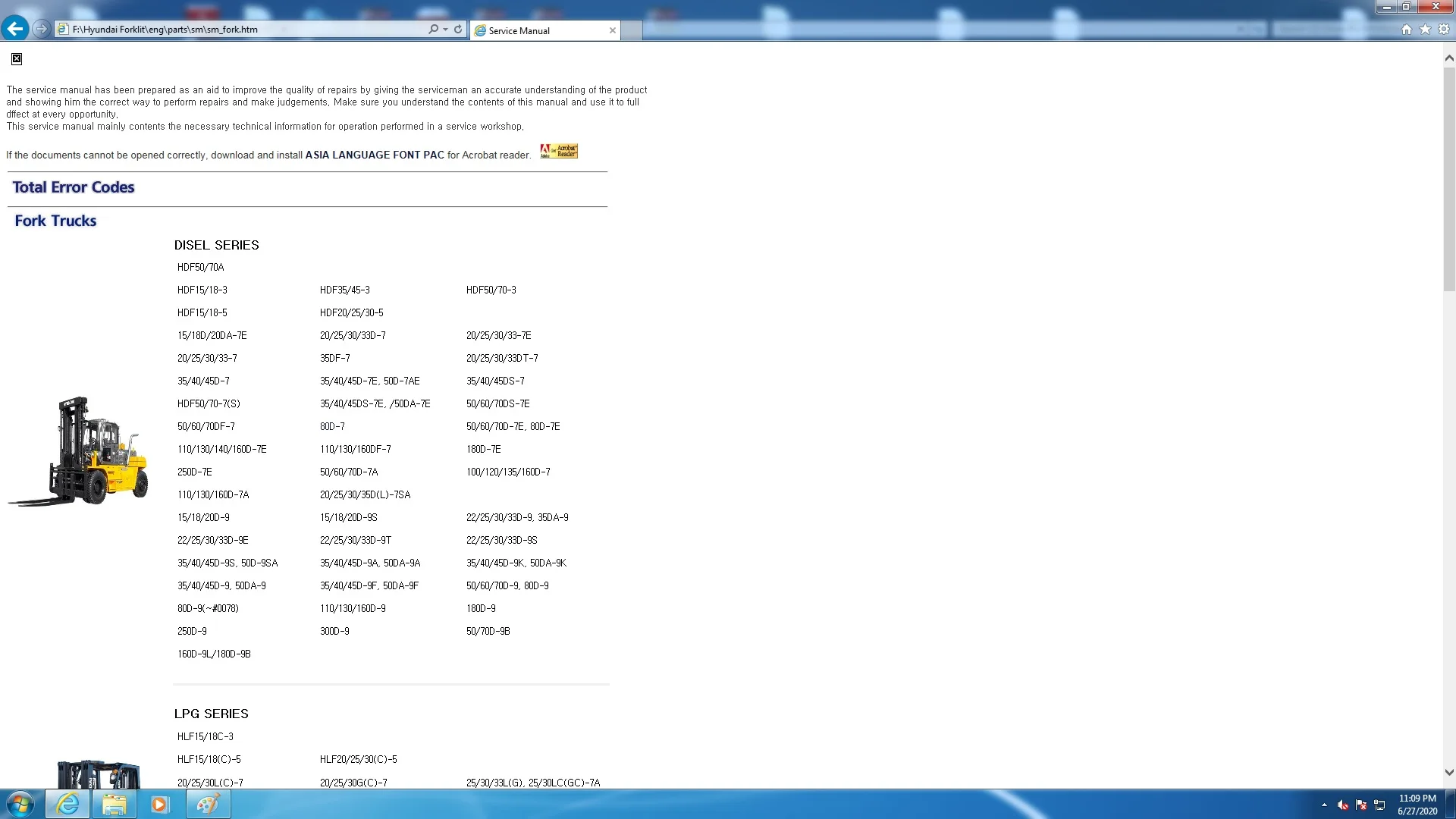This screenshot has height=819, width=1456.
Task: Open the 100/120/135/160D-7 manual link
Action: tap(508, 472)
